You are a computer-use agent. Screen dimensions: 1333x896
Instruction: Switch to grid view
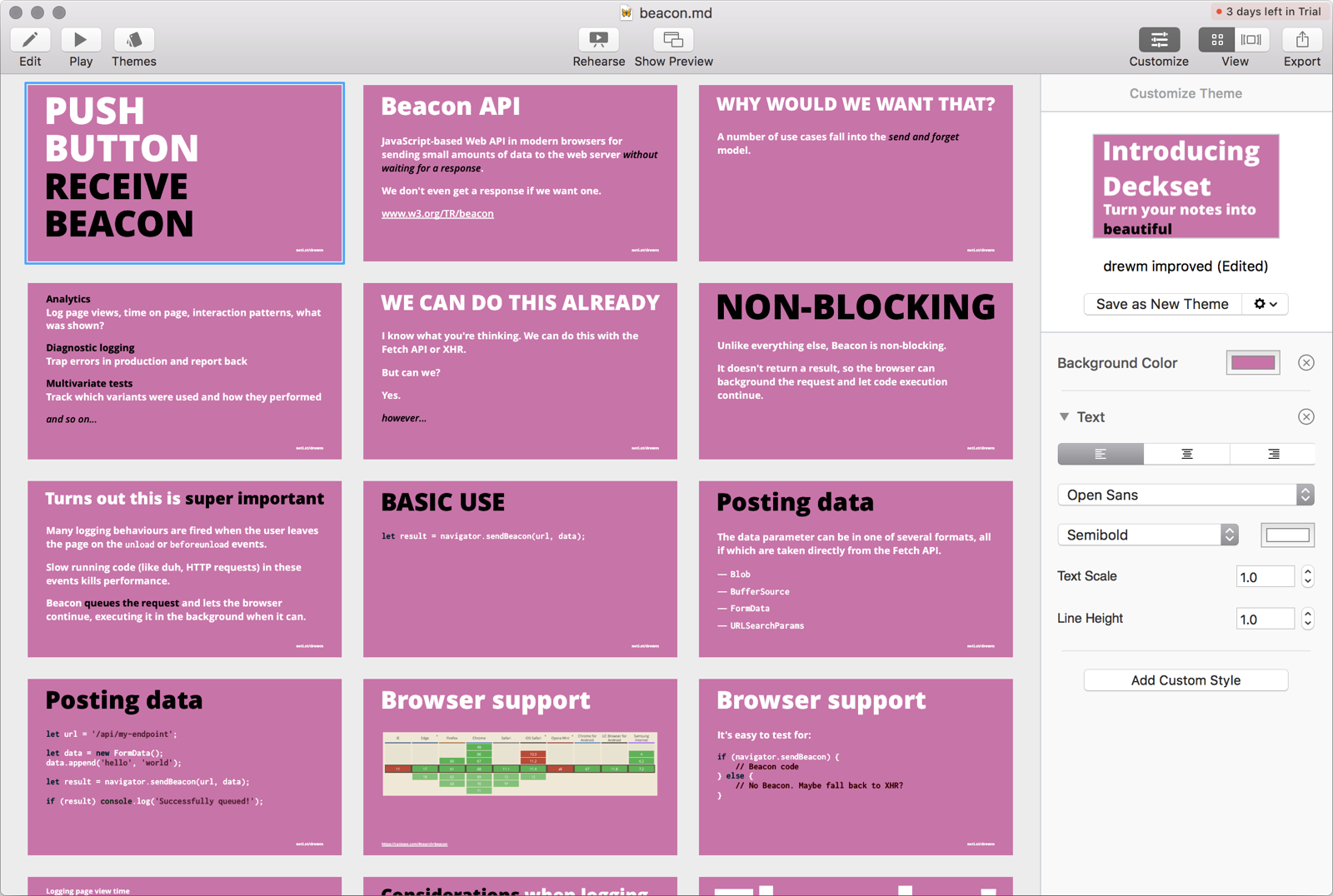[x=1217, y=40]
